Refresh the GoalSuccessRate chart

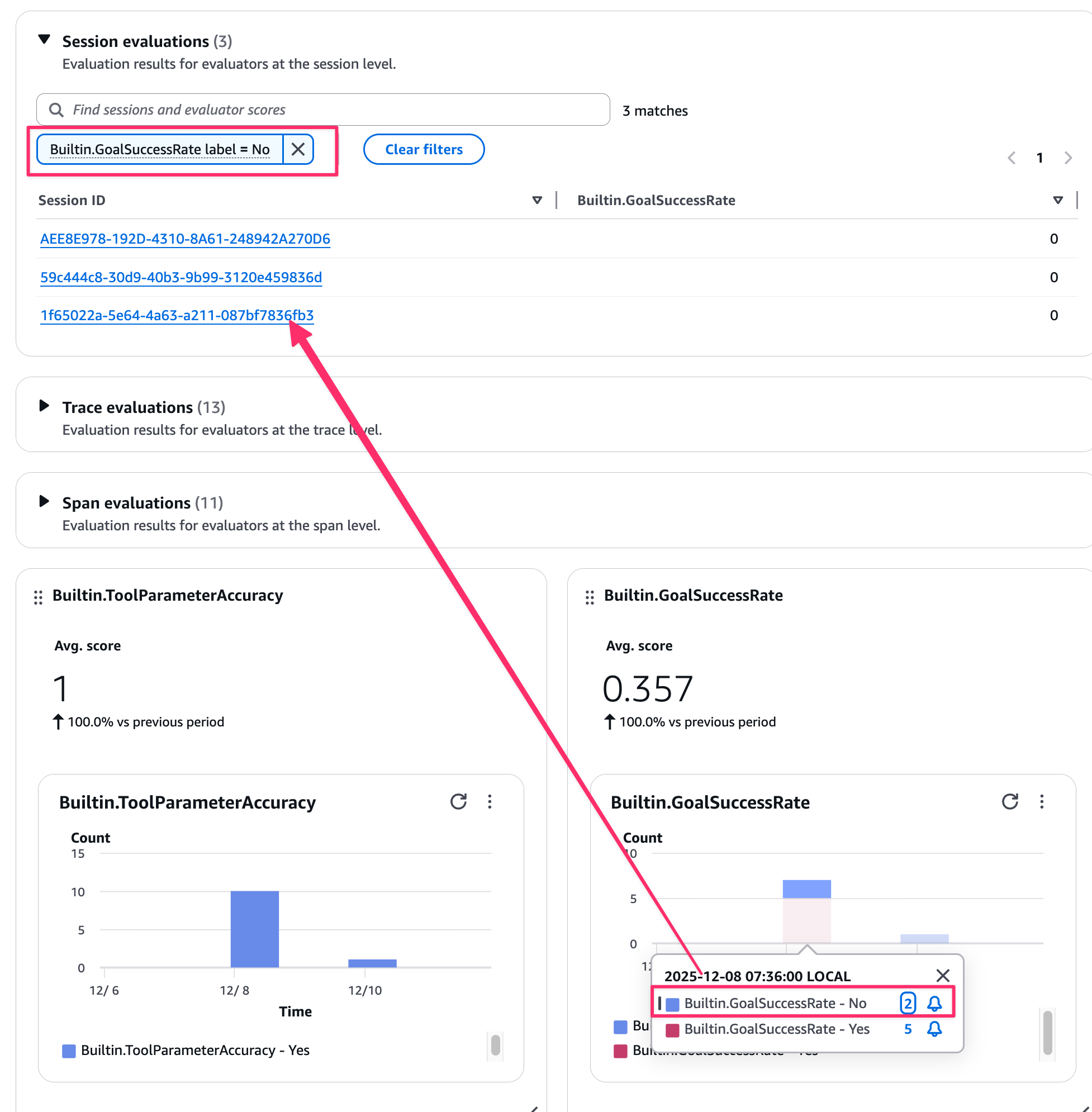click(1009, 801)
